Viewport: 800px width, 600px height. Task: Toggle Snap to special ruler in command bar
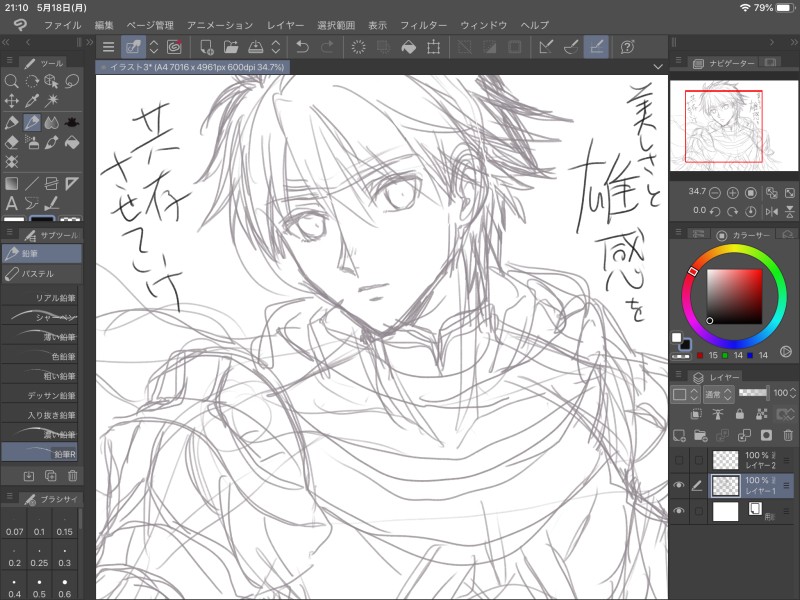pyautogui.click(x=571, y=47)
